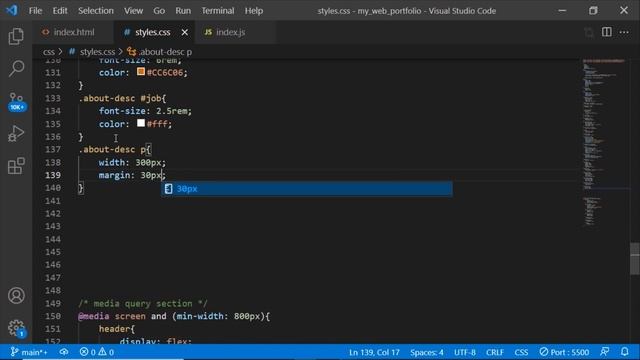Image resolution: width=640 pixels, height=360 pixels.
Task: Click the Live Server Port : 5500 indicator
Action: (564, 352)
